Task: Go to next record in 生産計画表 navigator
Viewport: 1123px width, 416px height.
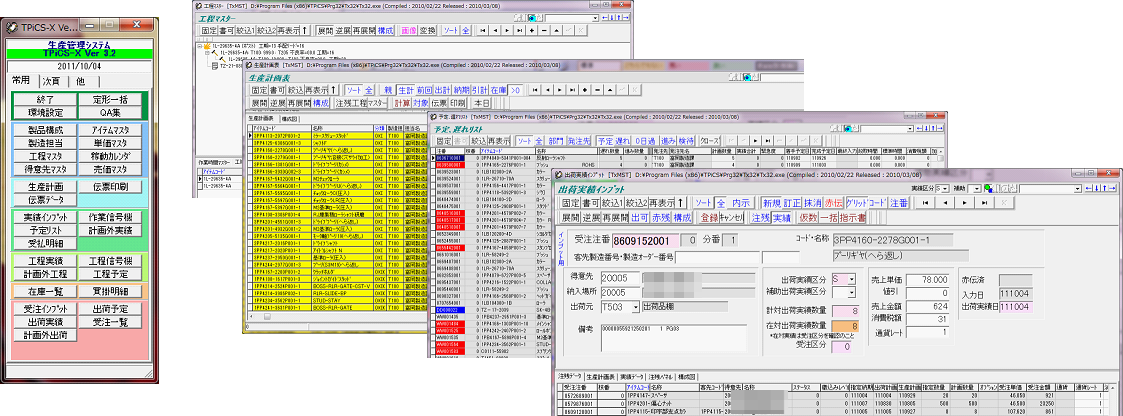Action: [560, 90]
